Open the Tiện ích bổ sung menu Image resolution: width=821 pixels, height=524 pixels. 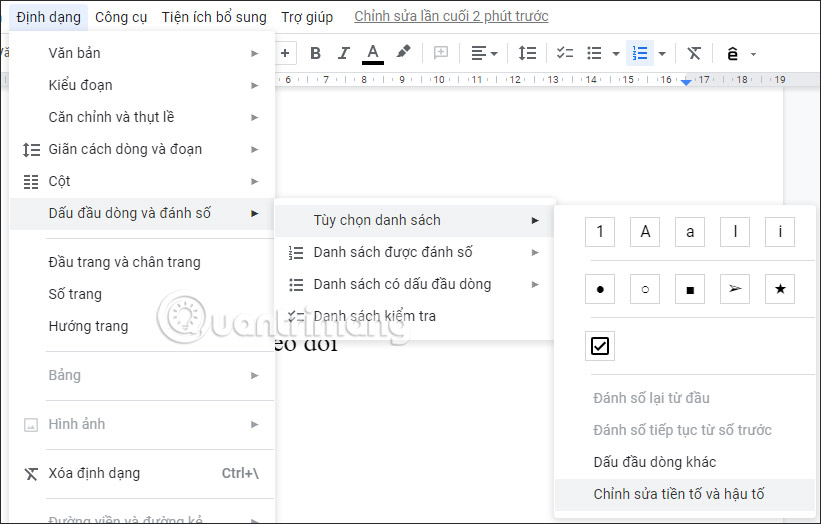(214, 17)
